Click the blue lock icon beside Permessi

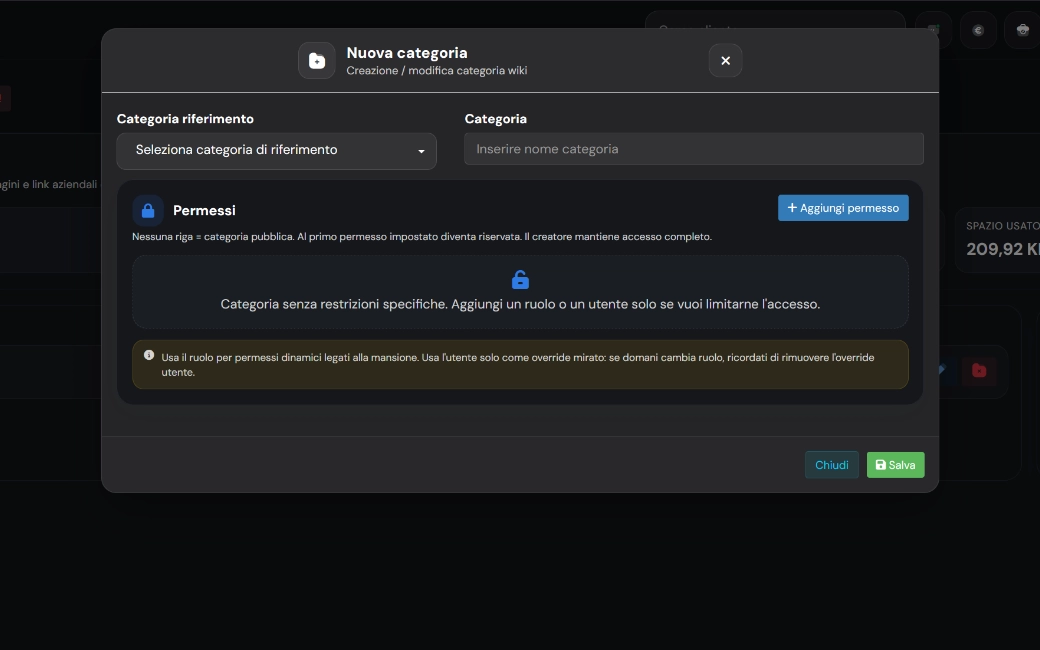coord(148,210)
